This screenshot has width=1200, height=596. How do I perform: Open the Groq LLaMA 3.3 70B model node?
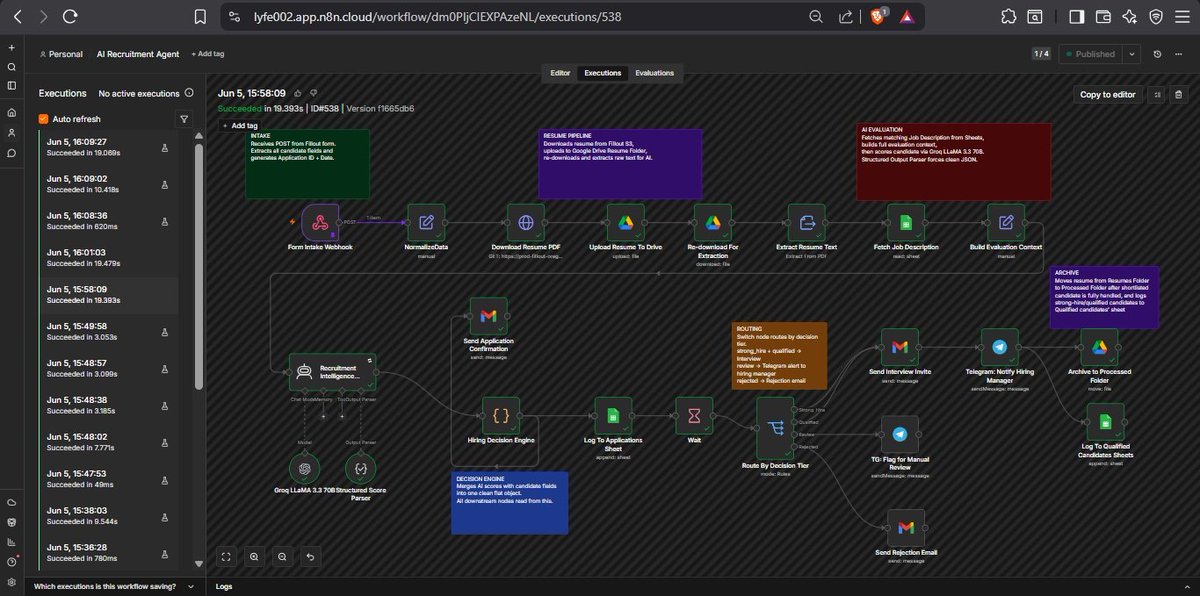click(x=304, y=467)
